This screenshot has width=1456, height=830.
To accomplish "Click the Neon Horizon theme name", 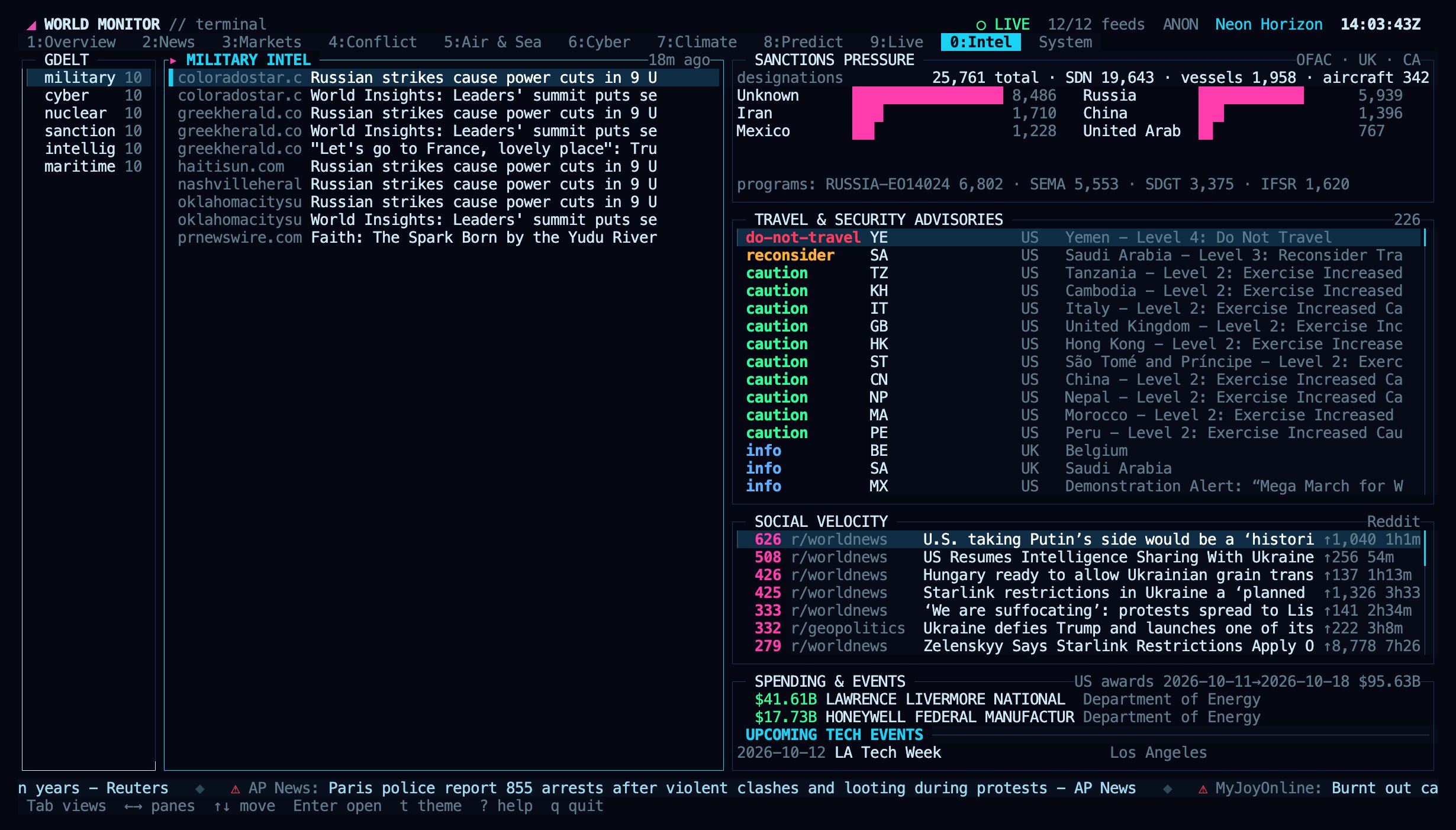I will pyautogui.click(x=1268, y=24).
